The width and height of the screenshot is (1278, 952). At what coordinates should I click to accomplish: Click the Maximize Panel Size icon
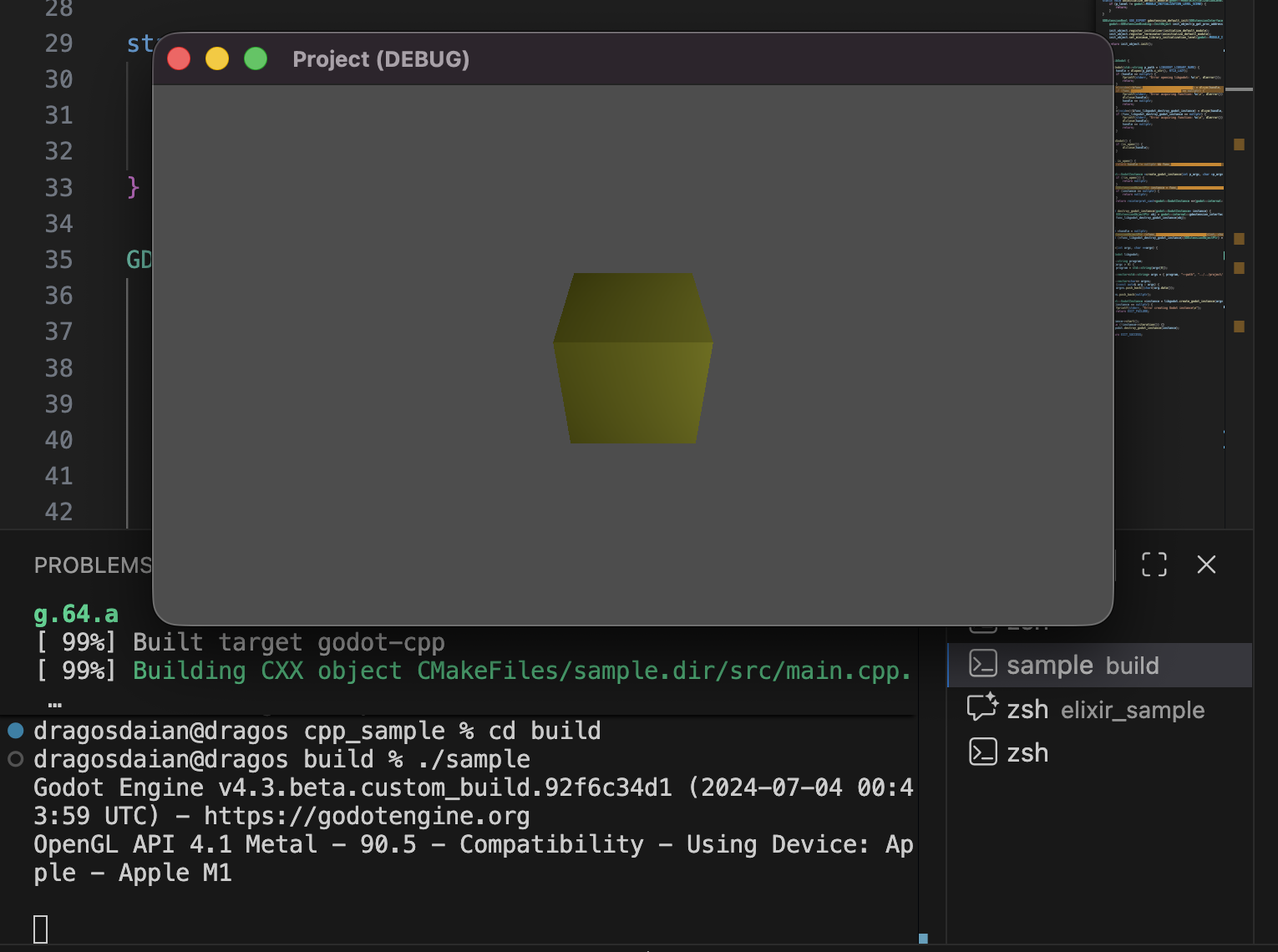1154,565
